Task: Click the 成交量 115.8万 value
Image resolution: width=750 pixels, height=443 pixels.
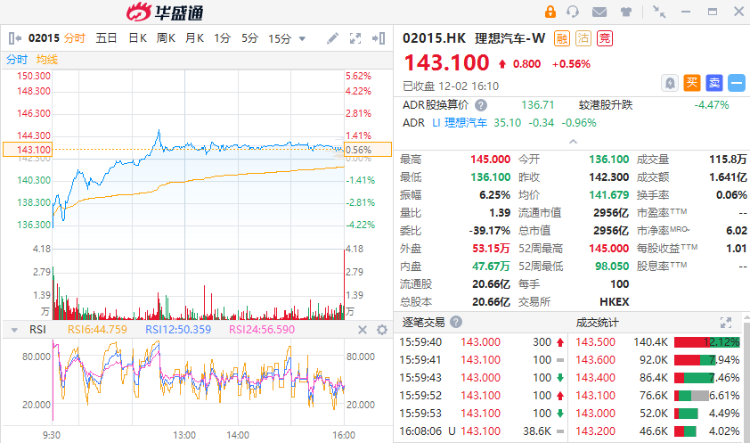Action: click(728, 159)
